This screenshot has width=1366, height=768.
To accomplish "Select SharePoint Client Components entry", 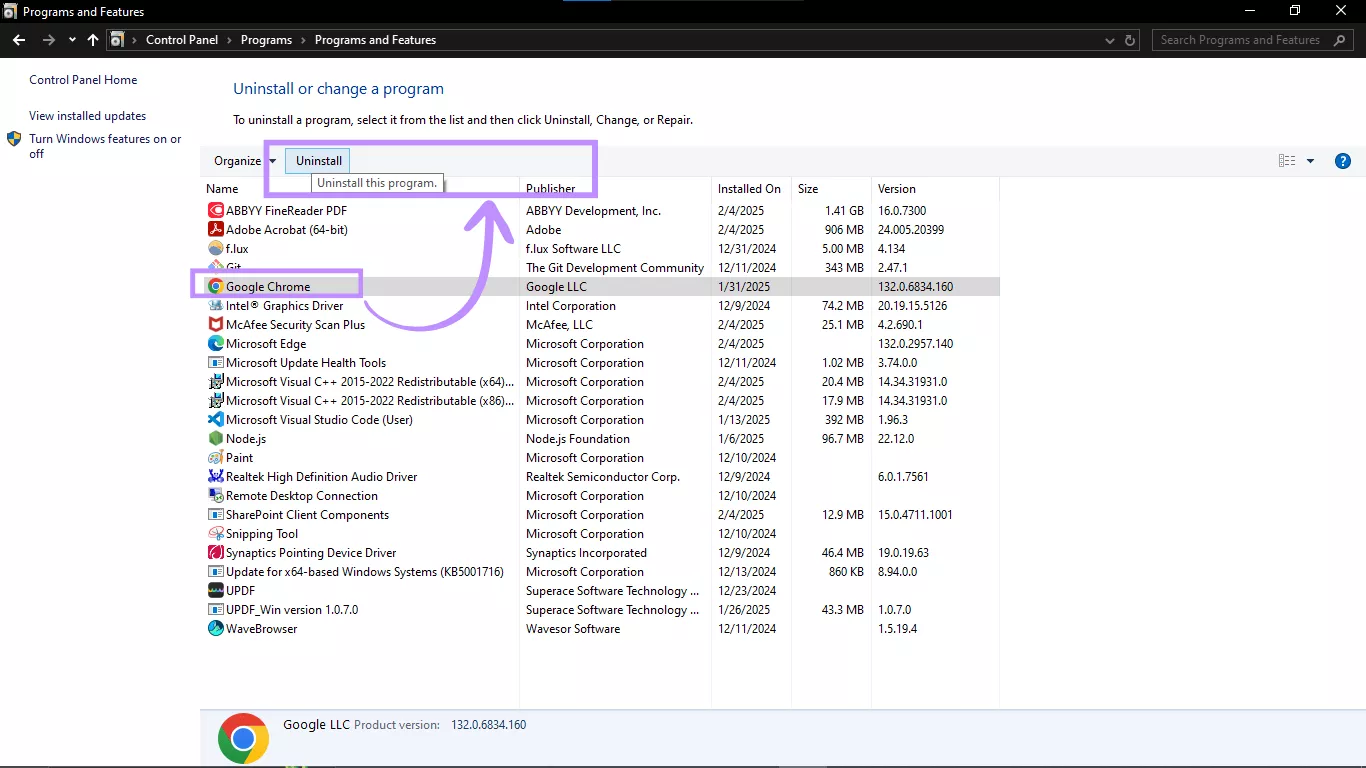I will [600, 515].
